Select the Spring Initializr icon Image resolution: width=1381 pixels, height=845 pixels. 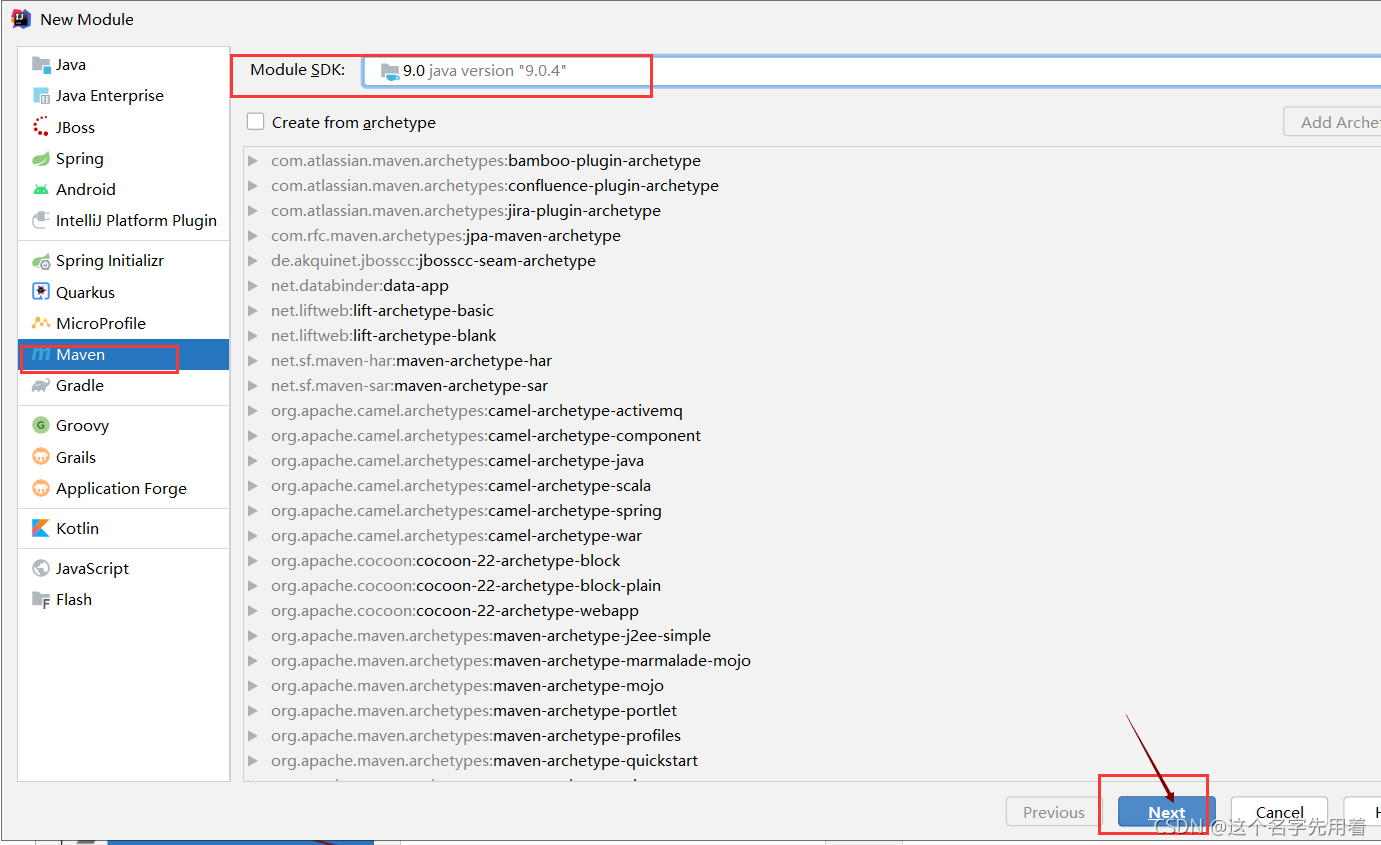(x=41, y=261)
